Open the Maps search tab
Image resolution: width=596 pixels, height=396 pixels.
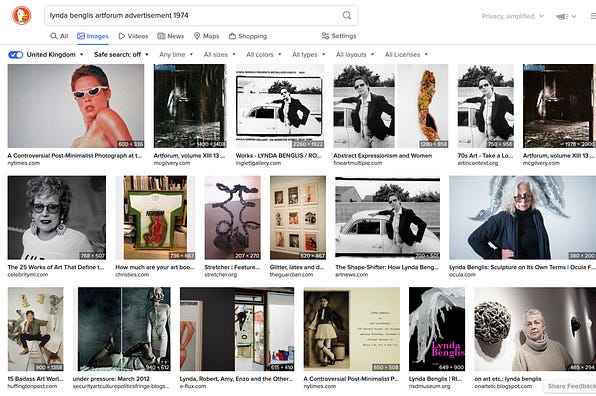206,36
